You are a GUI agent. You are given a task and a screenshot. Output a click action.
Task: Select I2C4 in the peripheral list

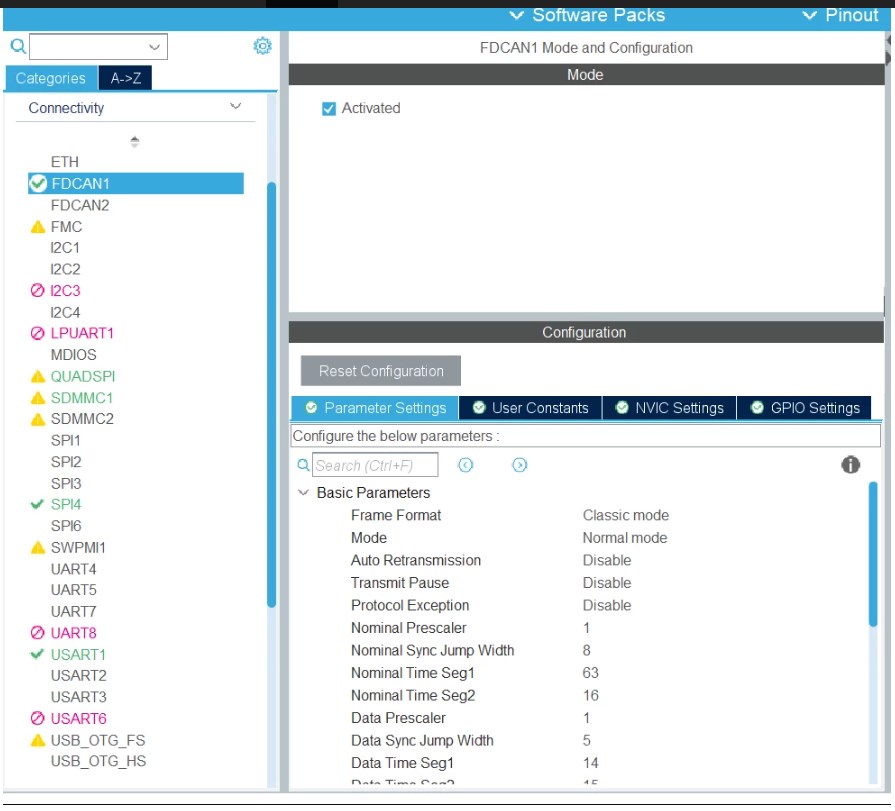65,313
